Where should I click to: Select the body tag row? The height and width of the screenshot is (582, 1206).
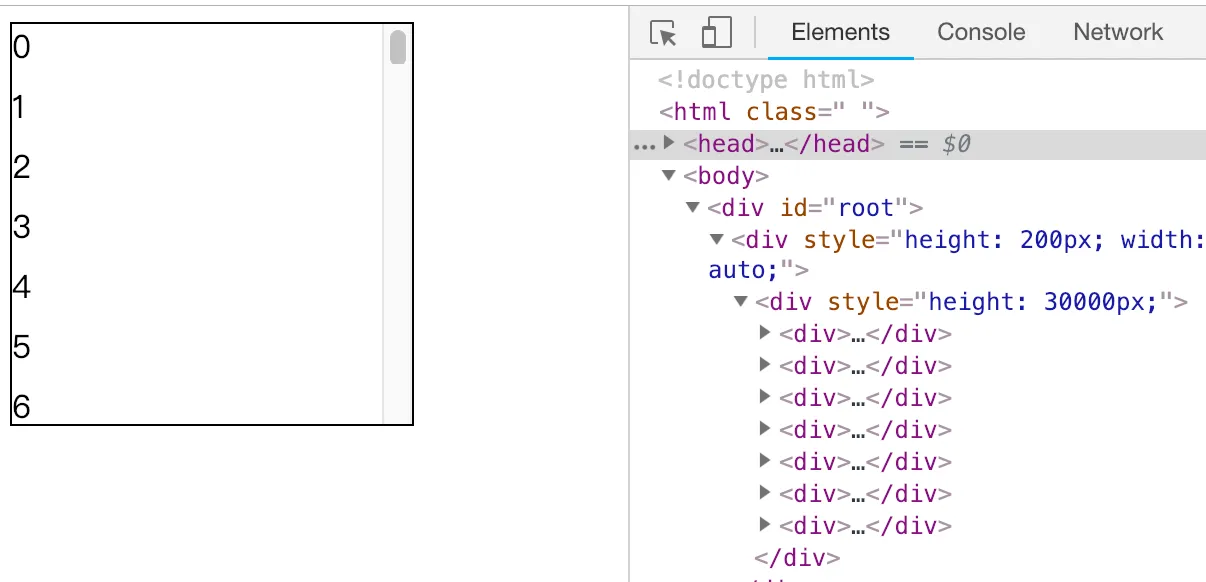point(726,176)
